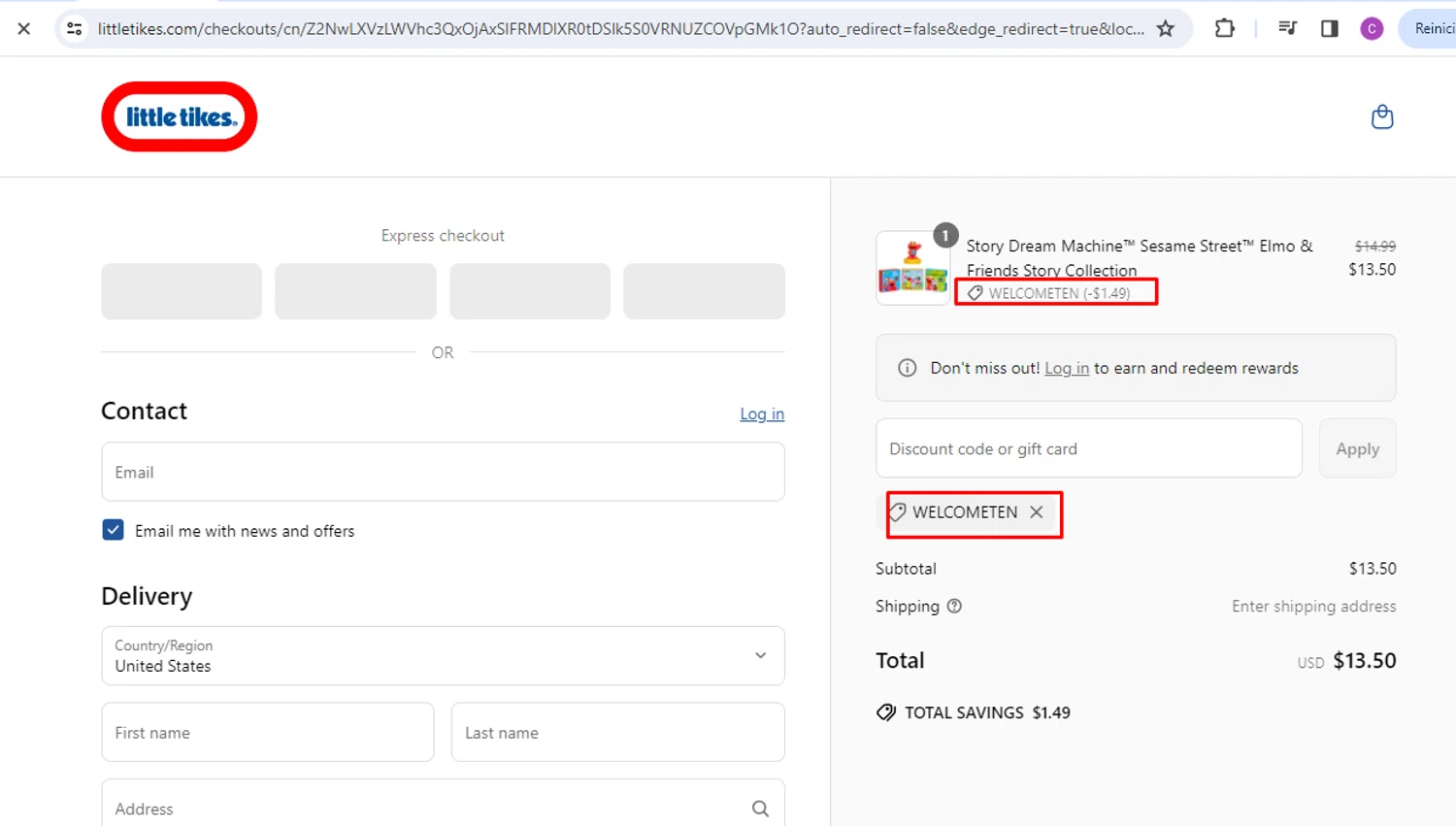The width and height of the screenshot is (1456, 826).
Task: Click the Delivery section heading
Action: (x=147, y=596)
